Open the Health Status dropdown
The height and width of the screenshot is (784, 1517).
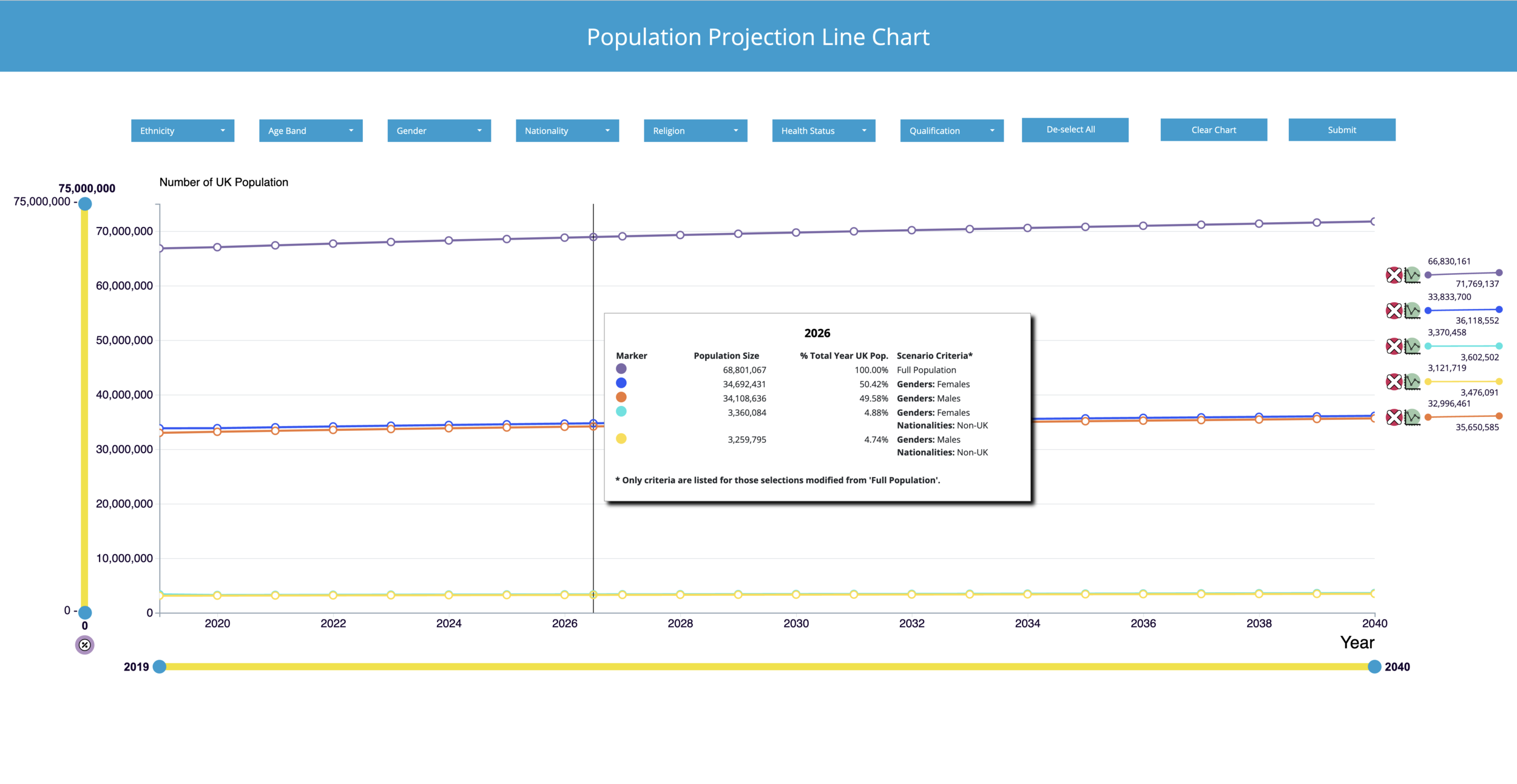click(x=823, y=130)
